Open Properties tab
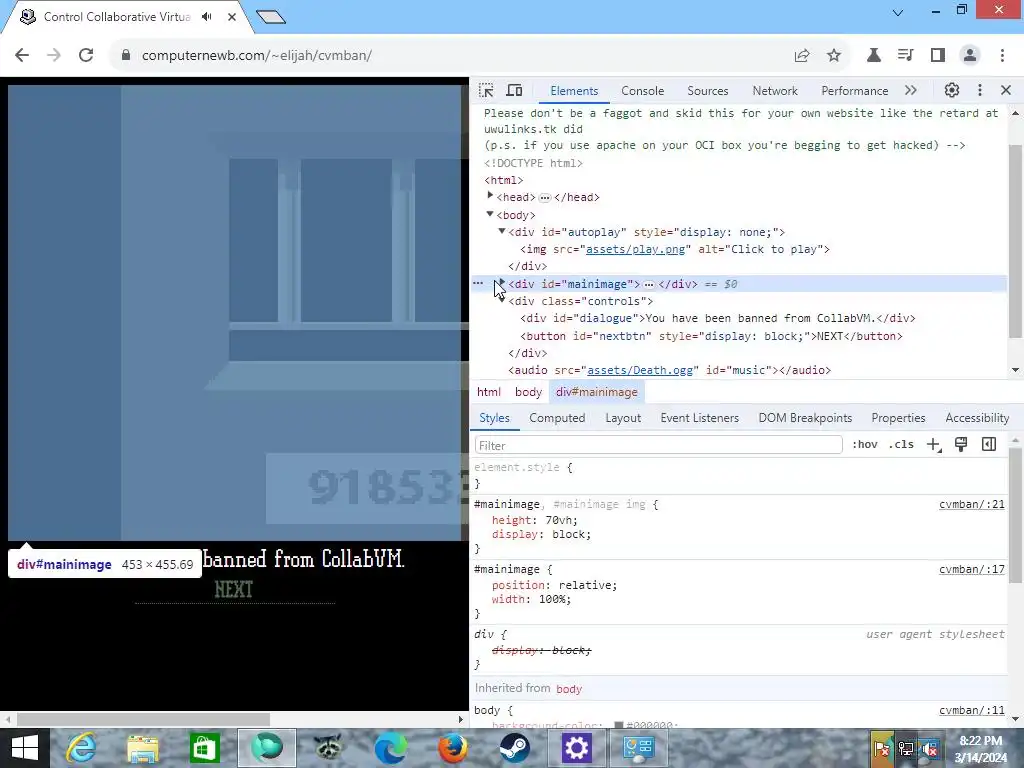 [898, 418]
